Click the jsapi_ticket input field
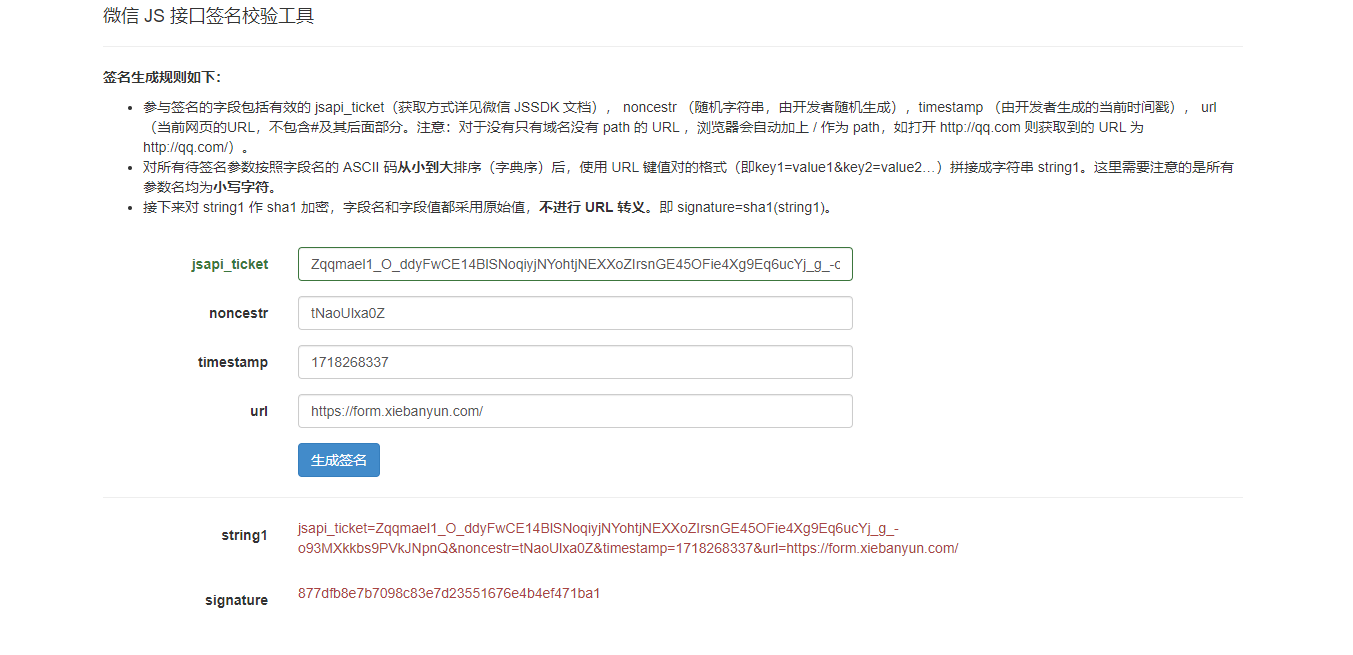This screenshot has height=655, width=1353. tap(575, 264)
